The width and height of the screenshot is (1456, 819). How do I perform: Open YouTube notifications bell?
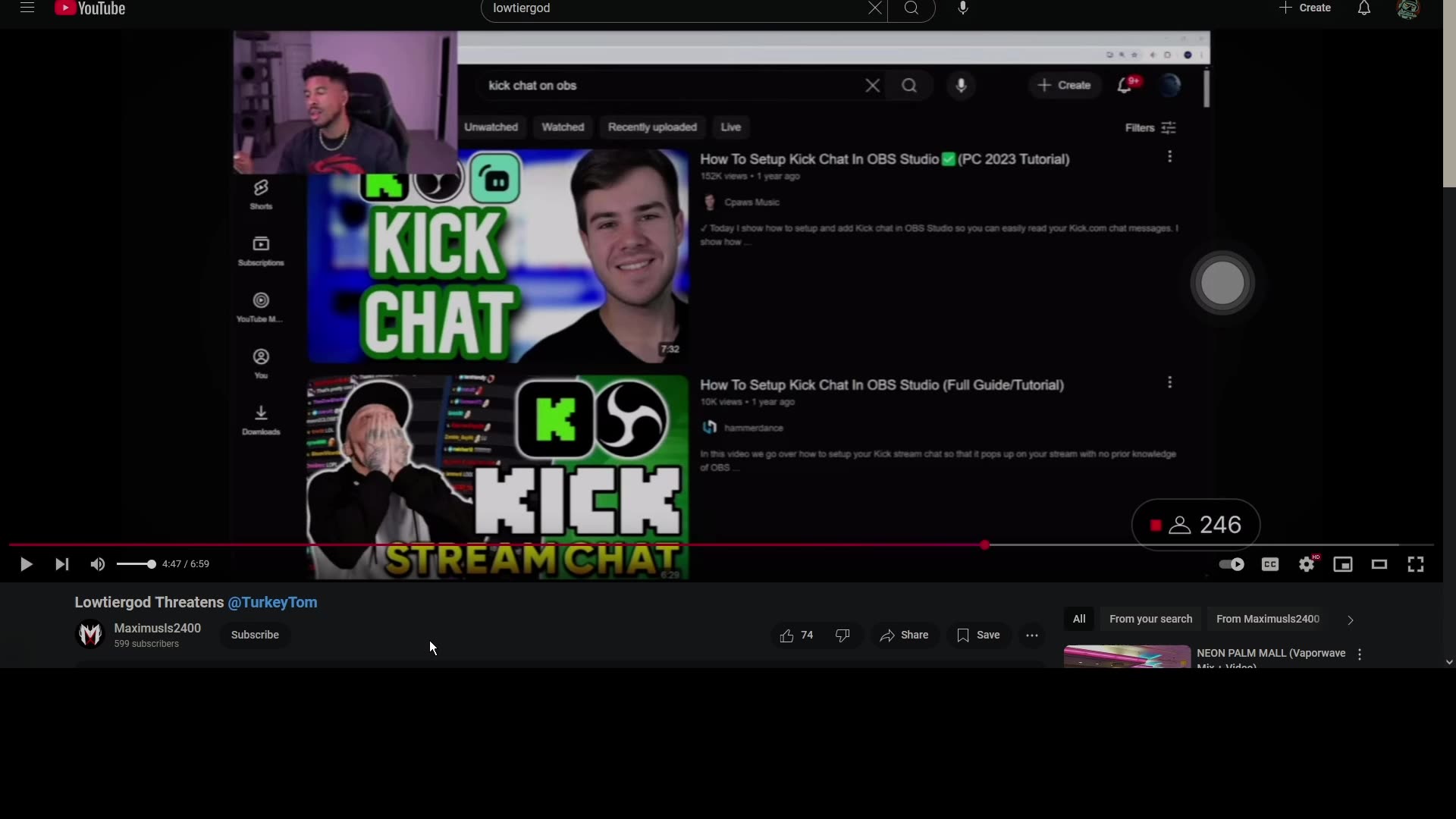(1363, 8)
